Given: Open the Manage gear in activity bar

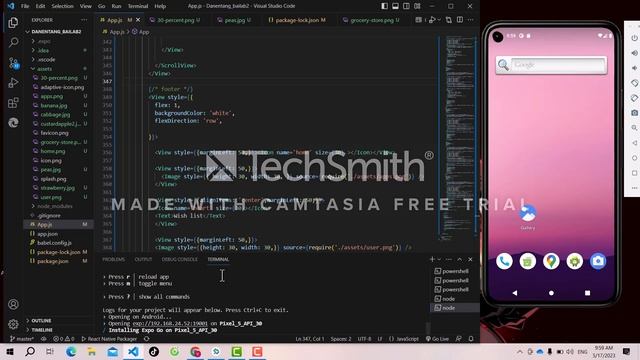Looking at the screenshot, I should 13,324.
